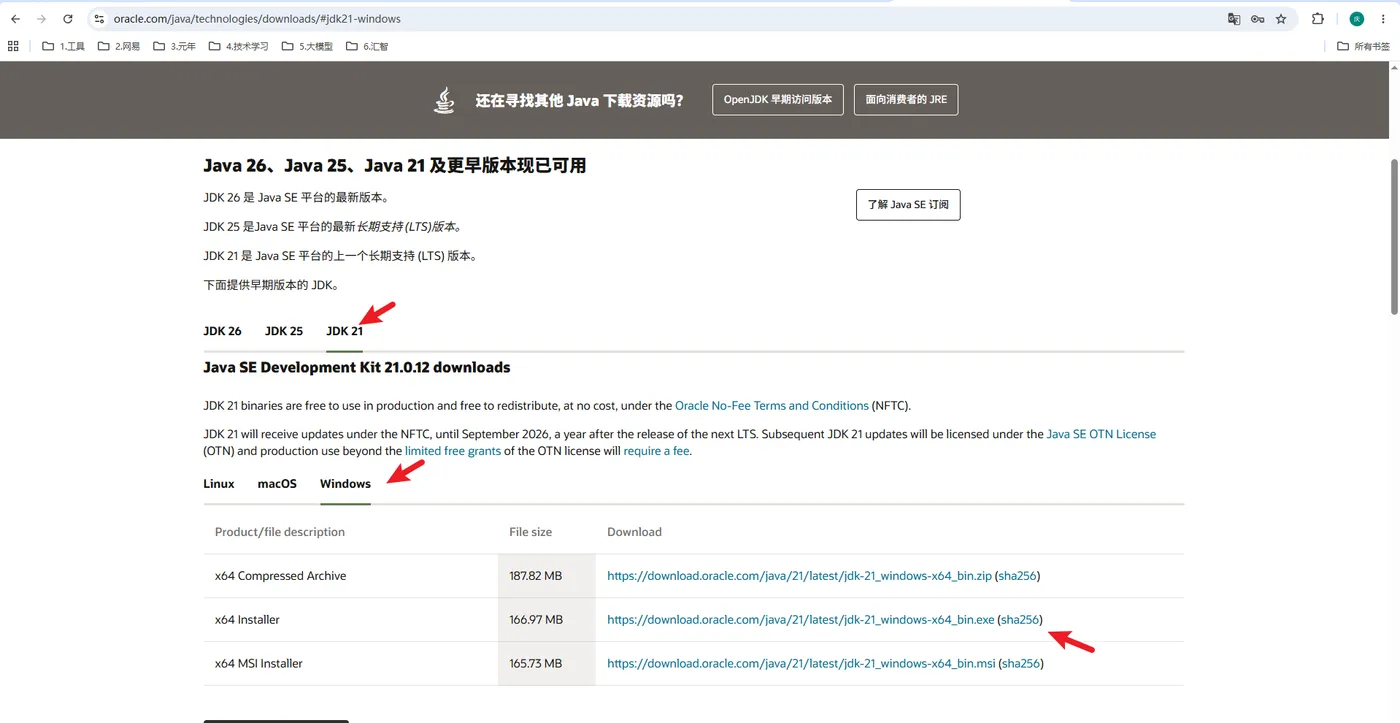The width and height of the screenshot is (1400, 723).
Task: Open the 1.工具 bookmark folder
Action: click(64, 46)
